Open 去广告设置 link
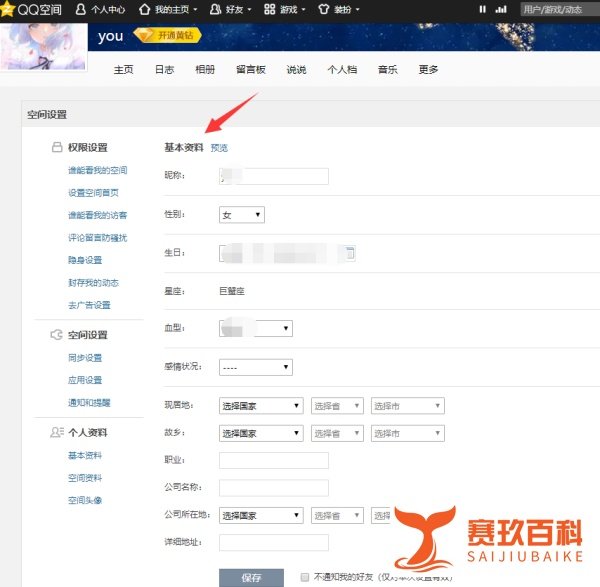 point(89,305)
